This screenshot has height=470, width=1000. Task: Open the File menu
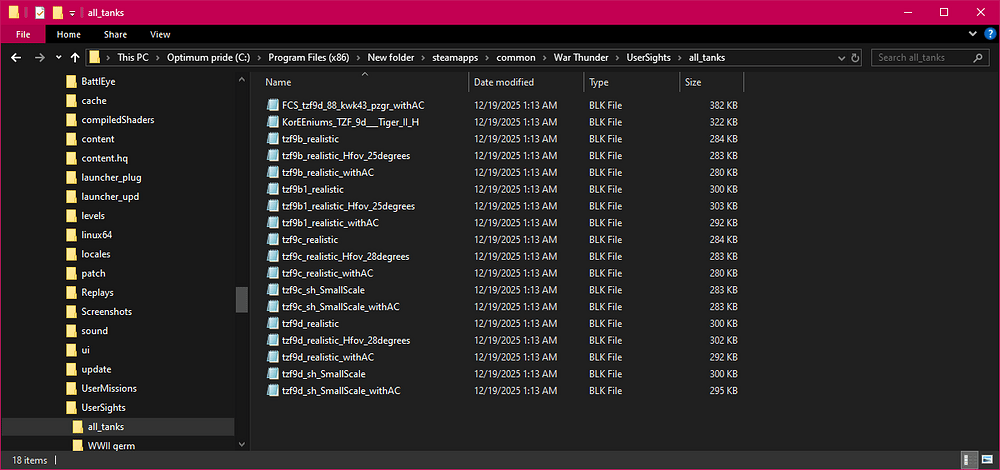click(x=21, y=34)
